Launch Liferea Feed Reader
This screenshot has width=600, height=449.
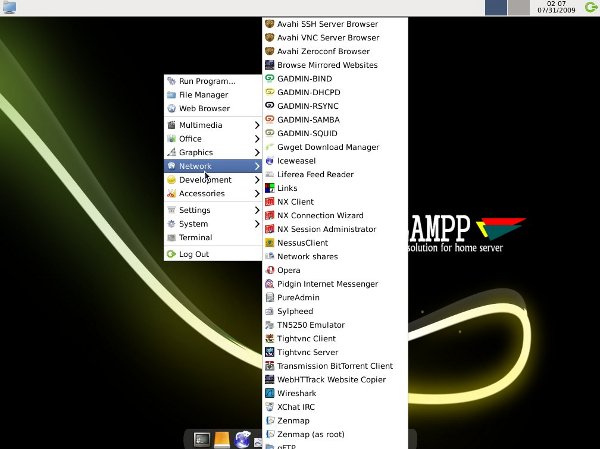pyautogui.click(x=335, y=174)
